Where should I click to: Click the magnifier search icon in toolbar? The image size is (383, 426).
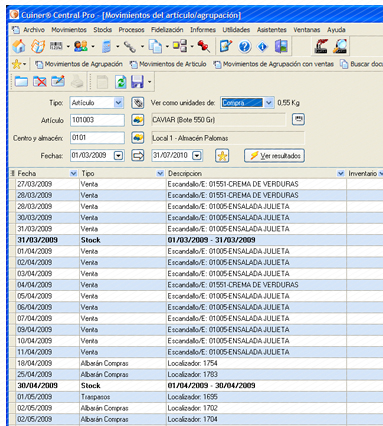click(340, 46)
